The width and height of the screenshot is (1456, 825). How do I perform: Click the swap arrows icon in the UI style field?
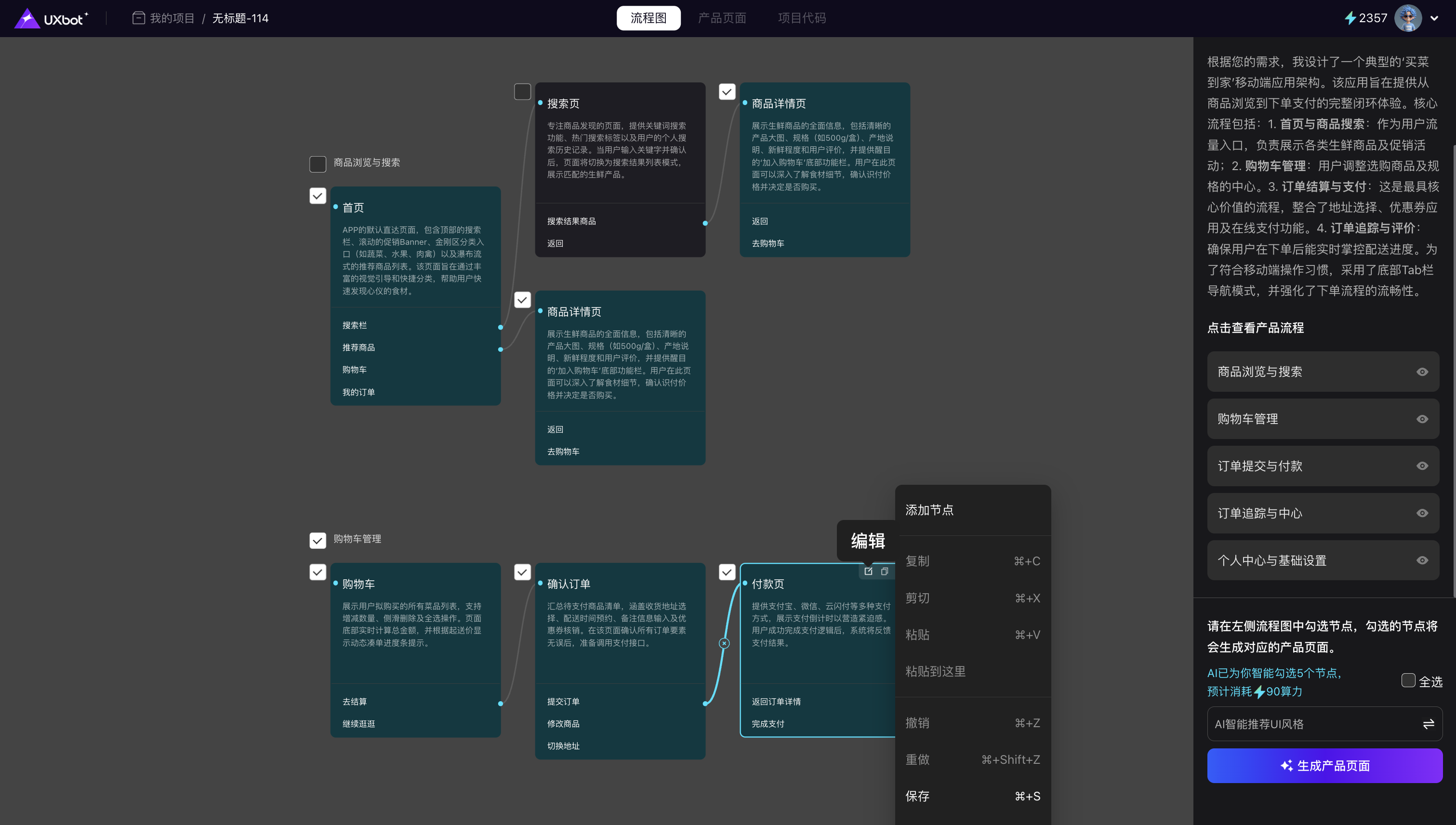(x=1428, y=724)
